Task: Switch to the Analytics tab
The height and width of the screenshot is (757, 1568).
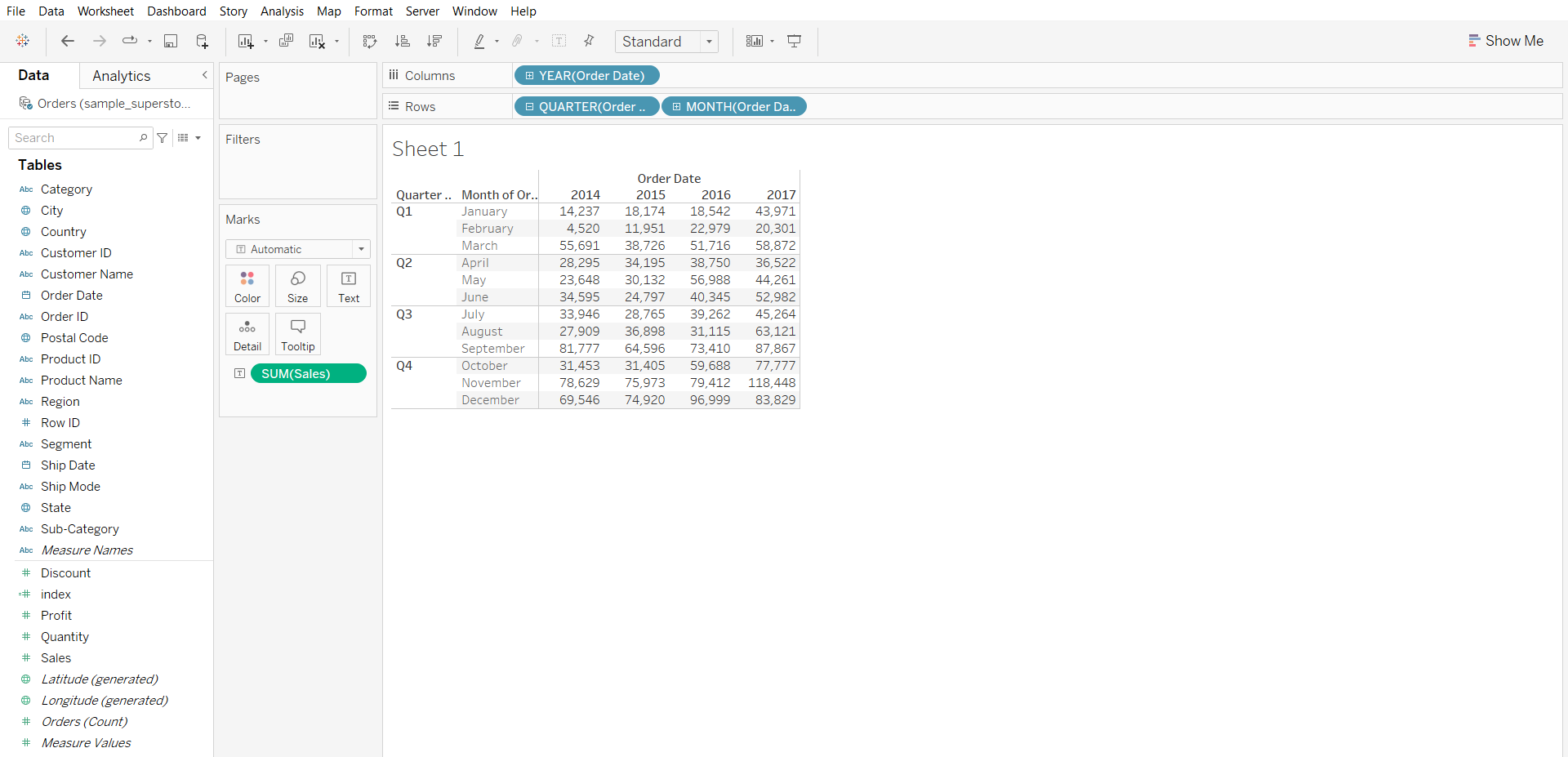Action: [x=121, y=76]
